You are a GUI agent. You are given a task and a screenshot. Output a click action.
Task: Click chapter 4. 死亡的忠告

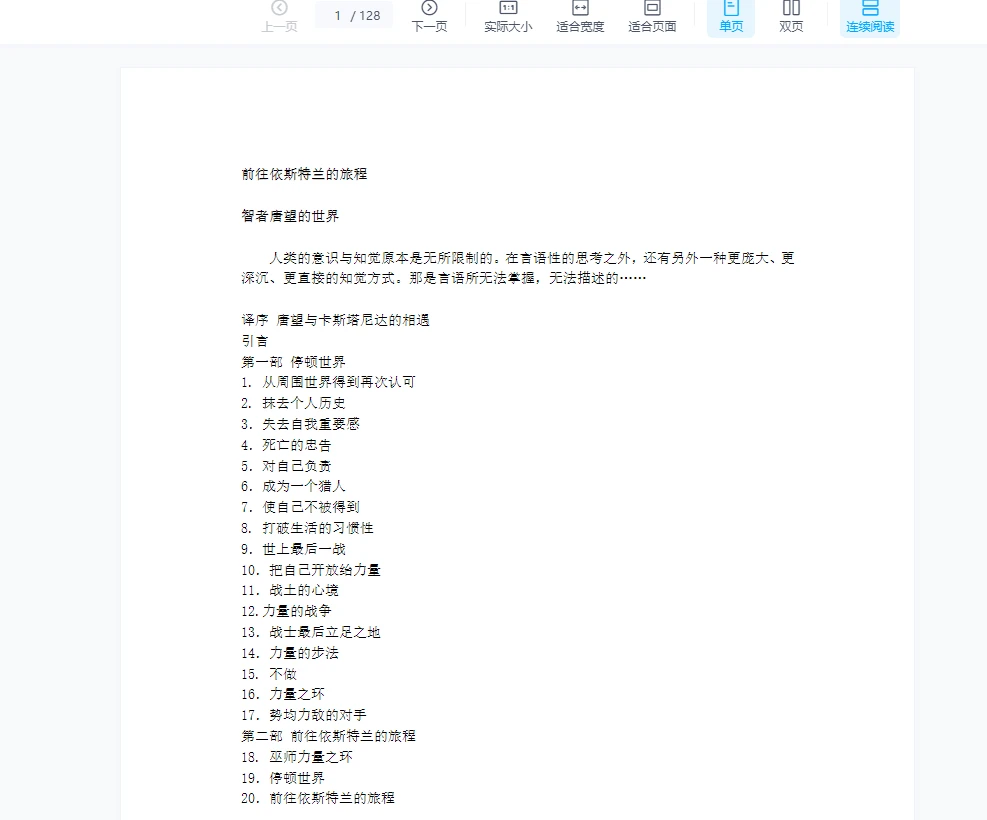click(286, 446)
